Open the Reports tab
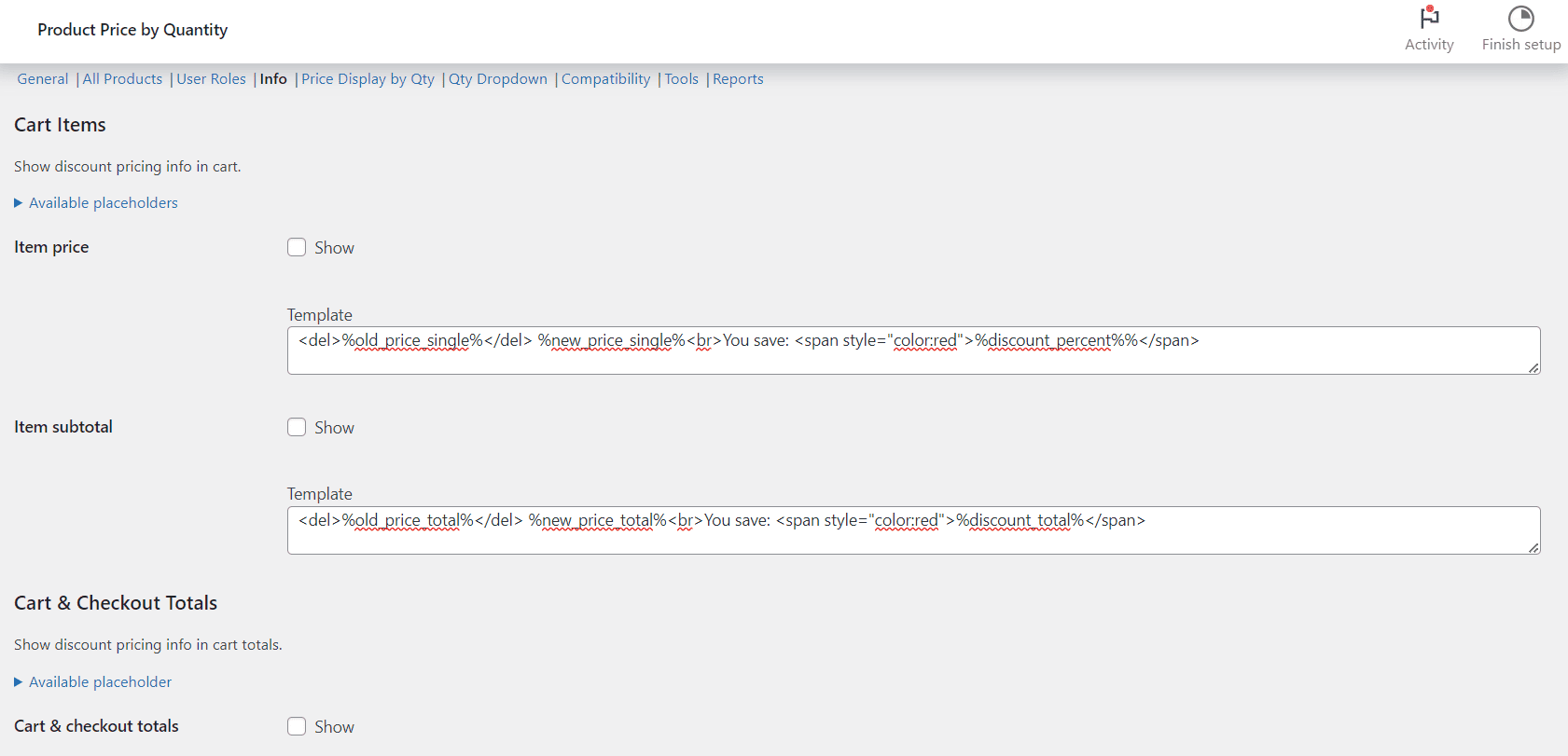The height and width of the screenshot is (756, 1568). click(738, 79)
